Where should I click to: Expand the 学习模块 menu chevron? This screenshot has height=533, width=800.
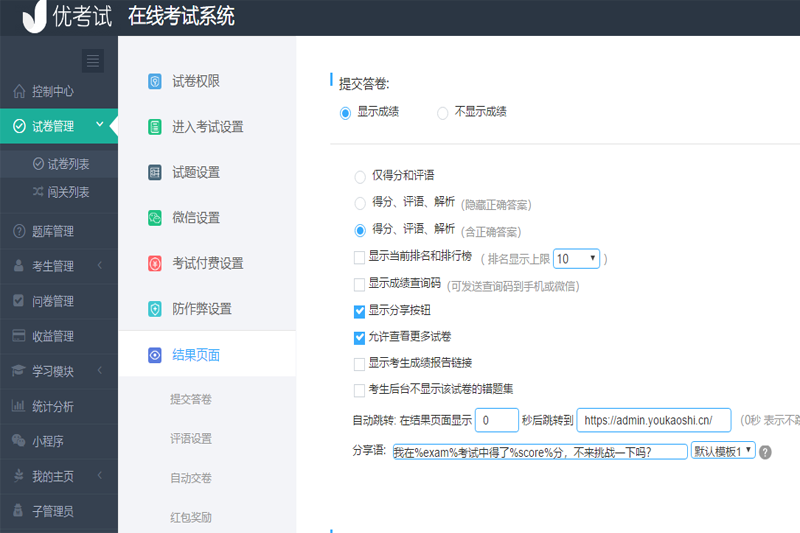[x=99, y=370]
